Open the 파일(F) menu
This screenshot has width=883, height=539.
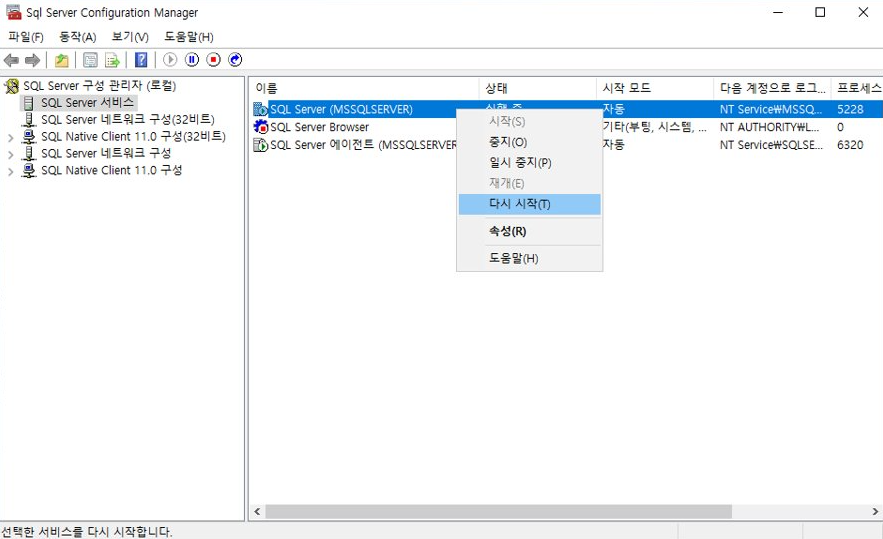[x=26, y=37]
